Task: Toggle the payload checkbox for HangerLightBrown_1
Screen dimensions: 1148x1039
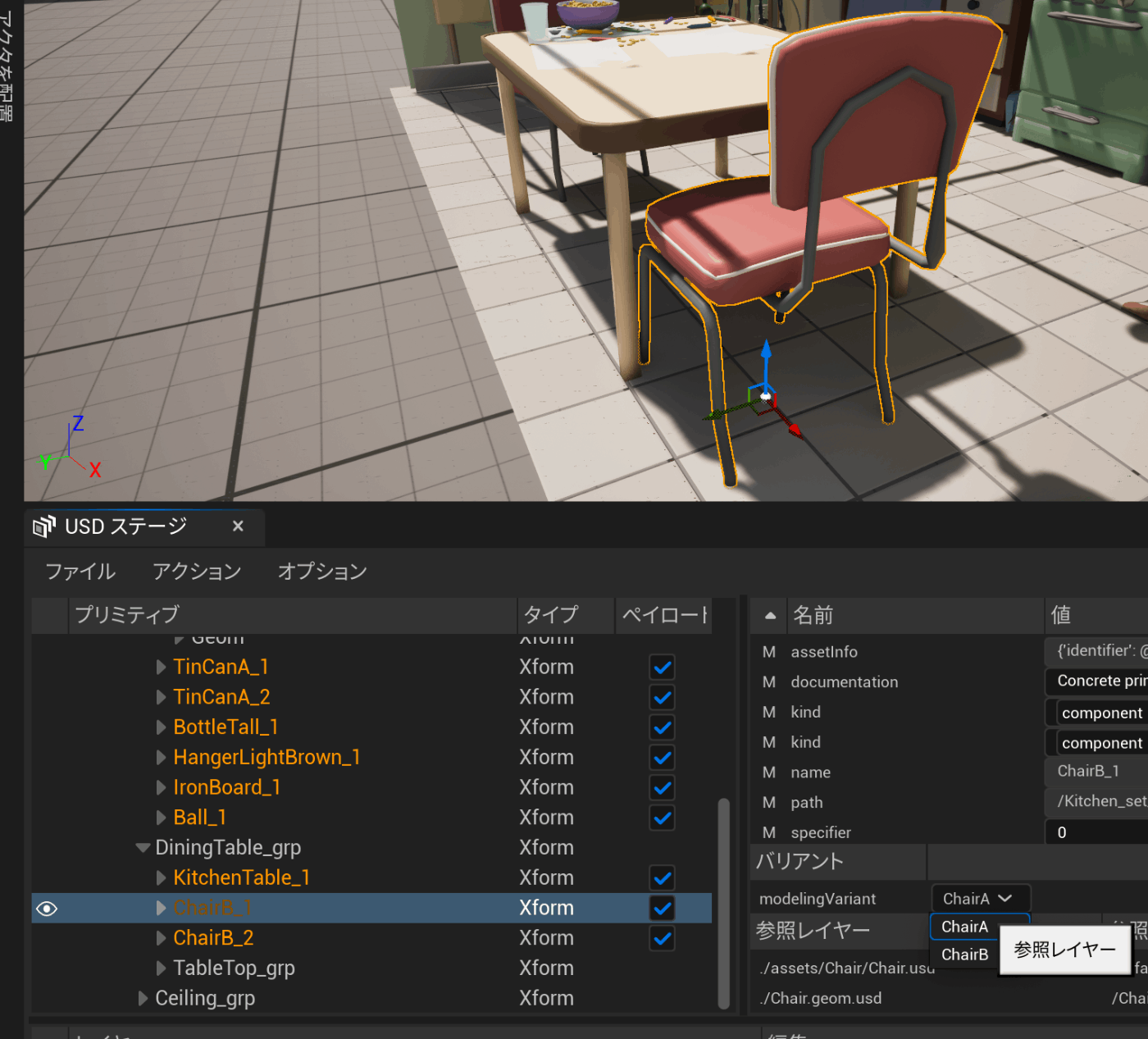Action: tap(663, 758)
